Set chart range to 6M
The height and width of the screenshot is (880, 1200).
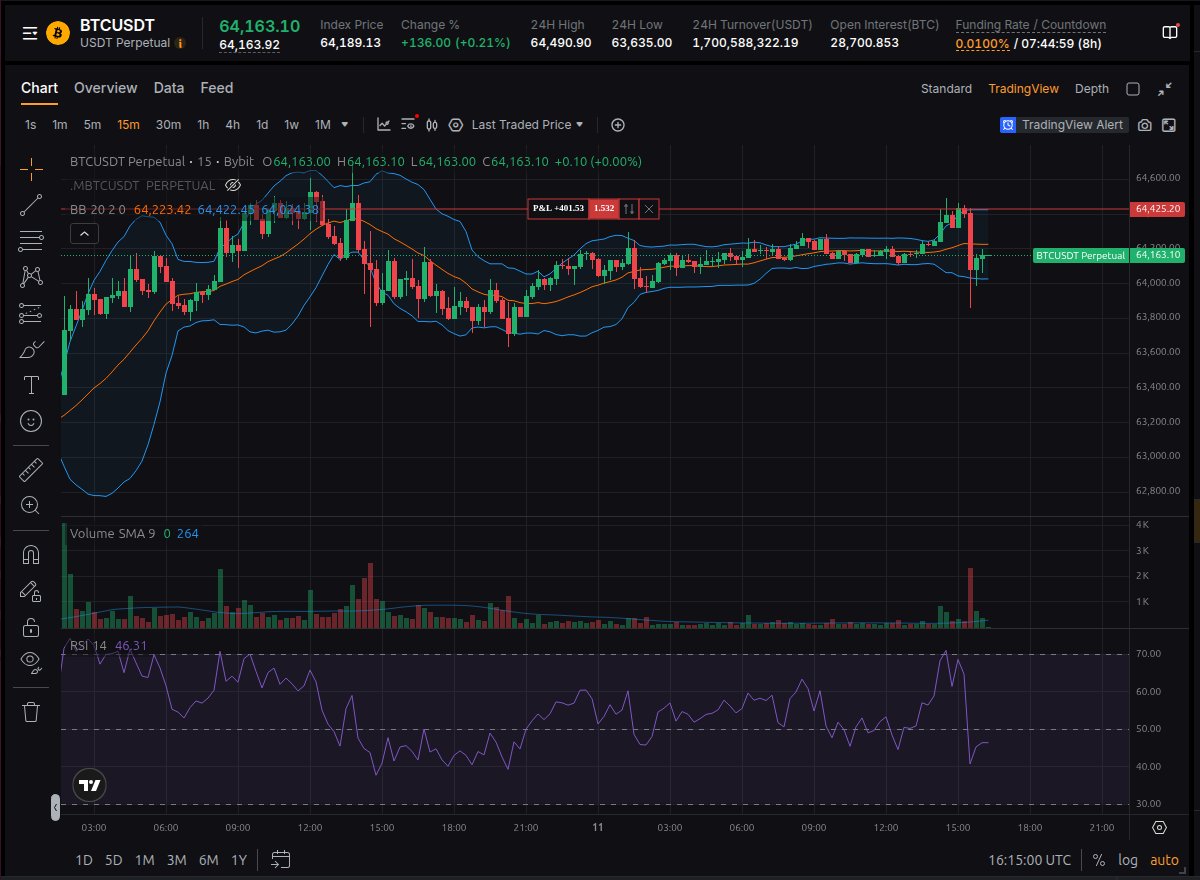point(208,860)
